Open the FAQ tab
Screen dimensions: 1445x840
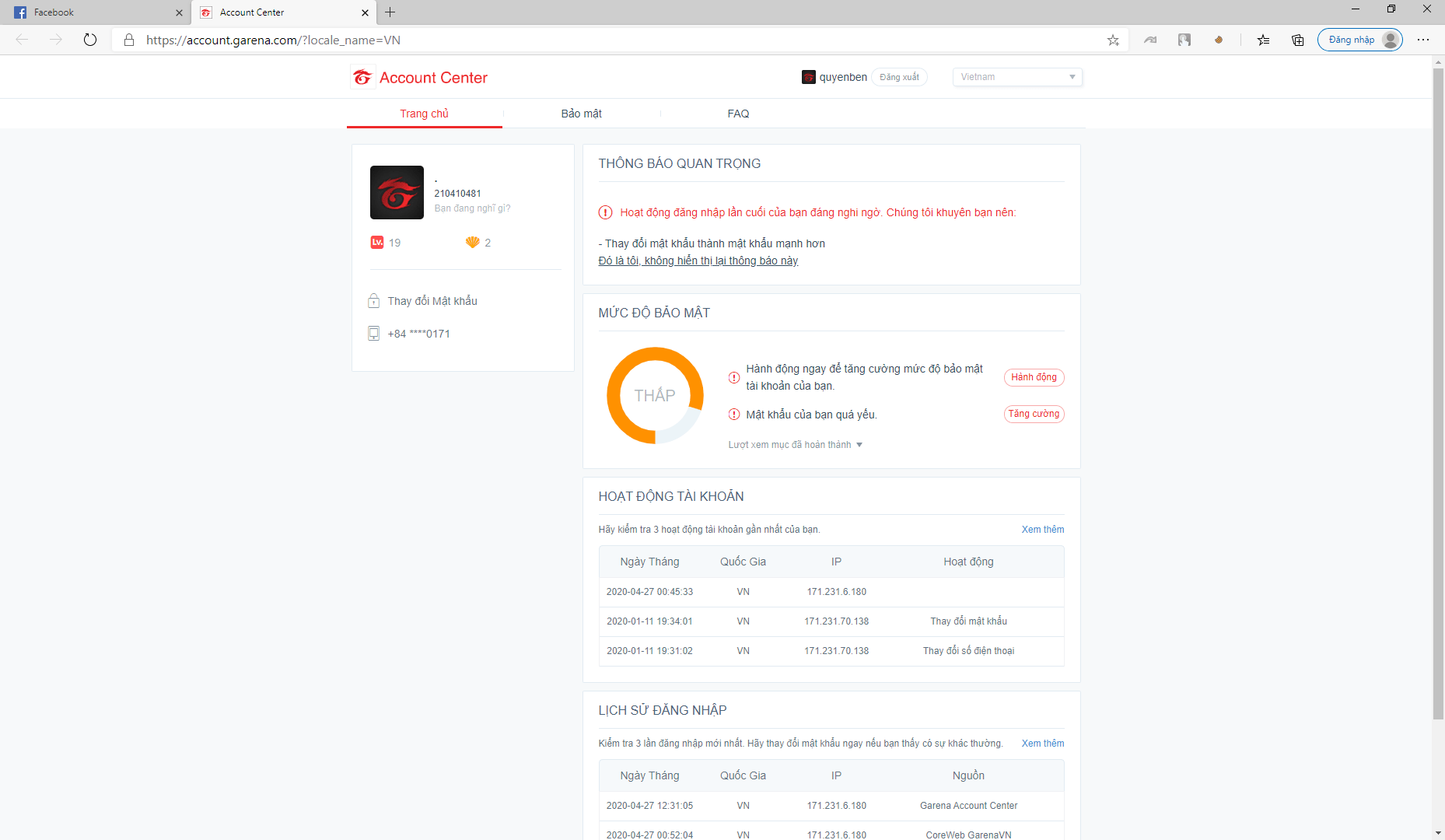(738, 114)
